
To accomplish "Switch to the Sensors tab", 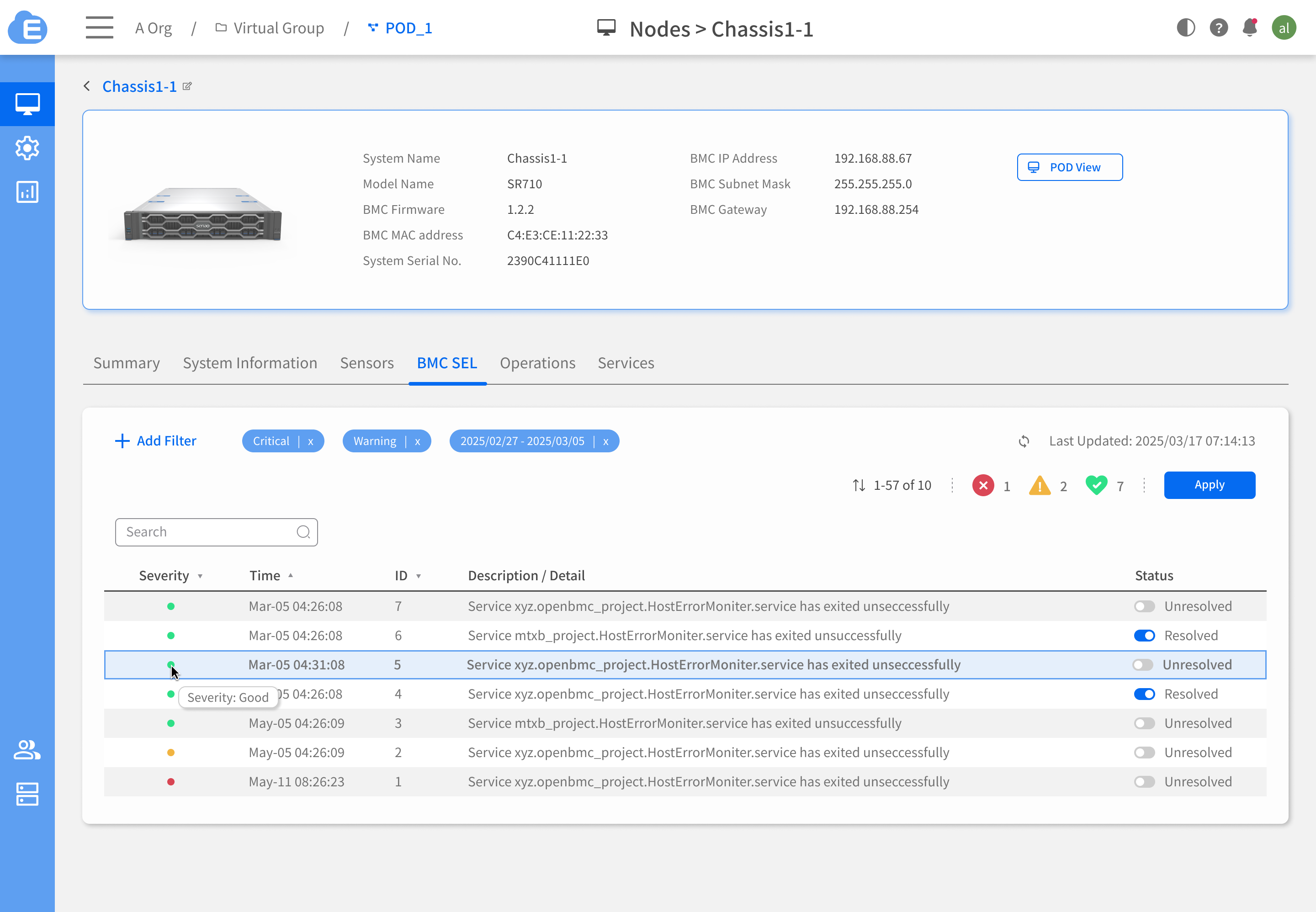I will (366, 363).
